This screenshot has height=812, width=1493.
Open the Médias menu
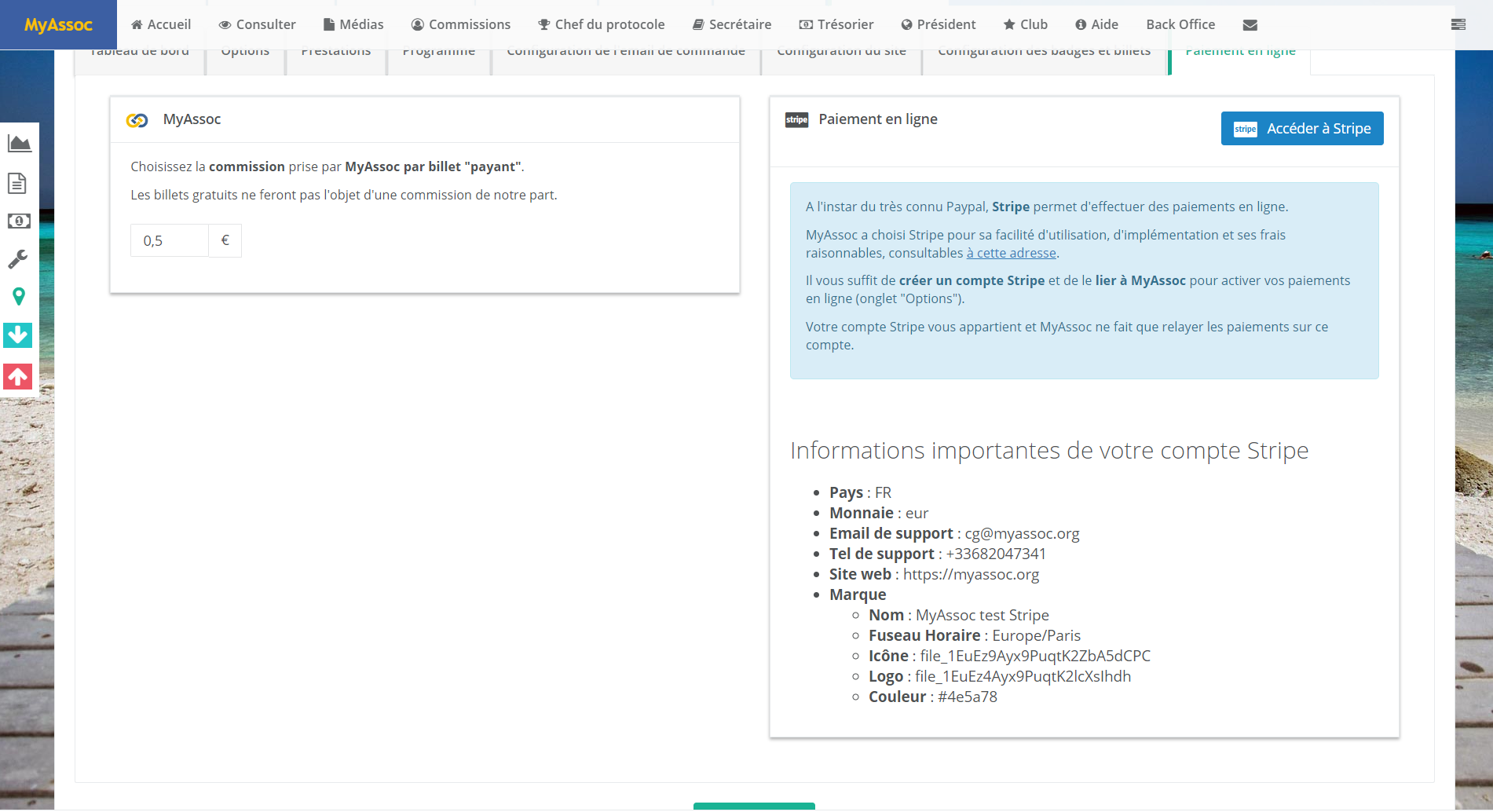(353, 24)
